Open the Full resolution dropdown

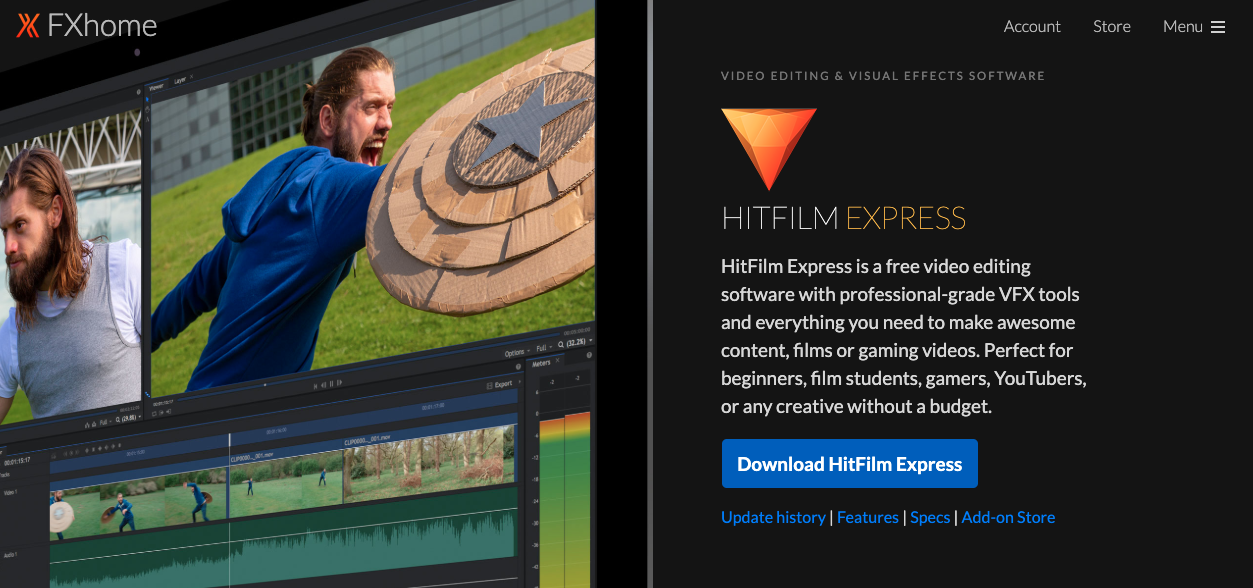(543, 348)
